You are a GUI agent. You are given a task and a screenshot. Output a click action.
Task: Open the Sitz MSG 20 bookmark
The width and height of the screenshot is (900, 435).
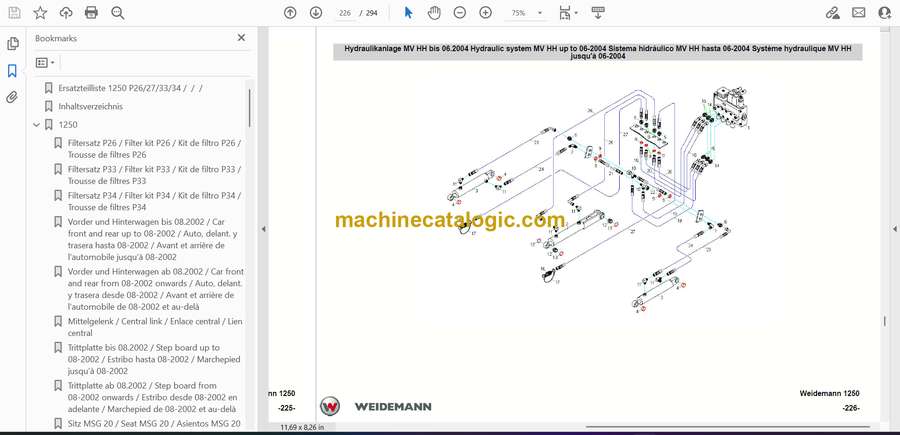coord(154,424)
